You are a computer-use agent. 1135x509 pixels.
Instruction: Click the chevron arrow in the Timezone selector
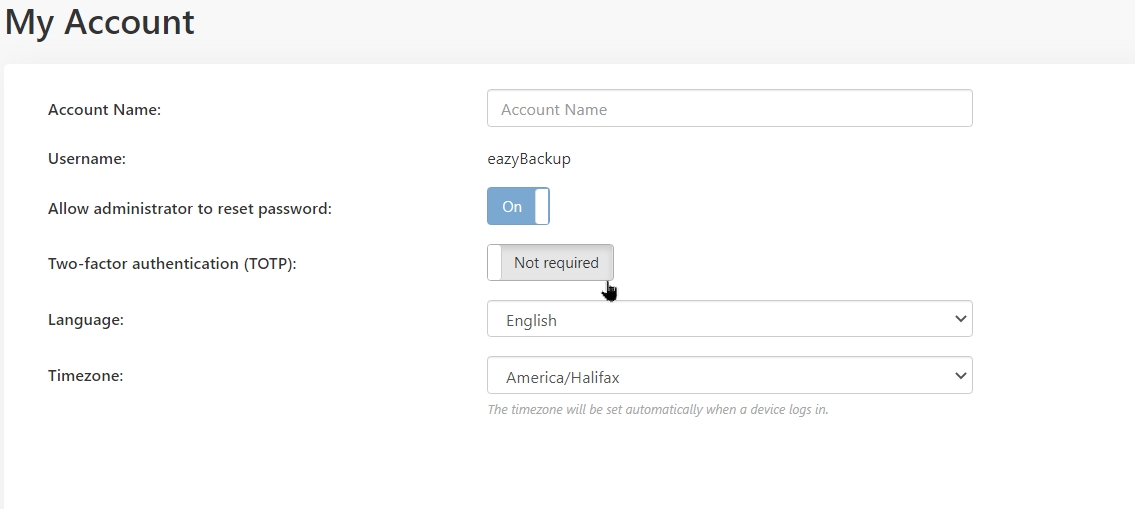pyautogui.click(x=961, y=375)
